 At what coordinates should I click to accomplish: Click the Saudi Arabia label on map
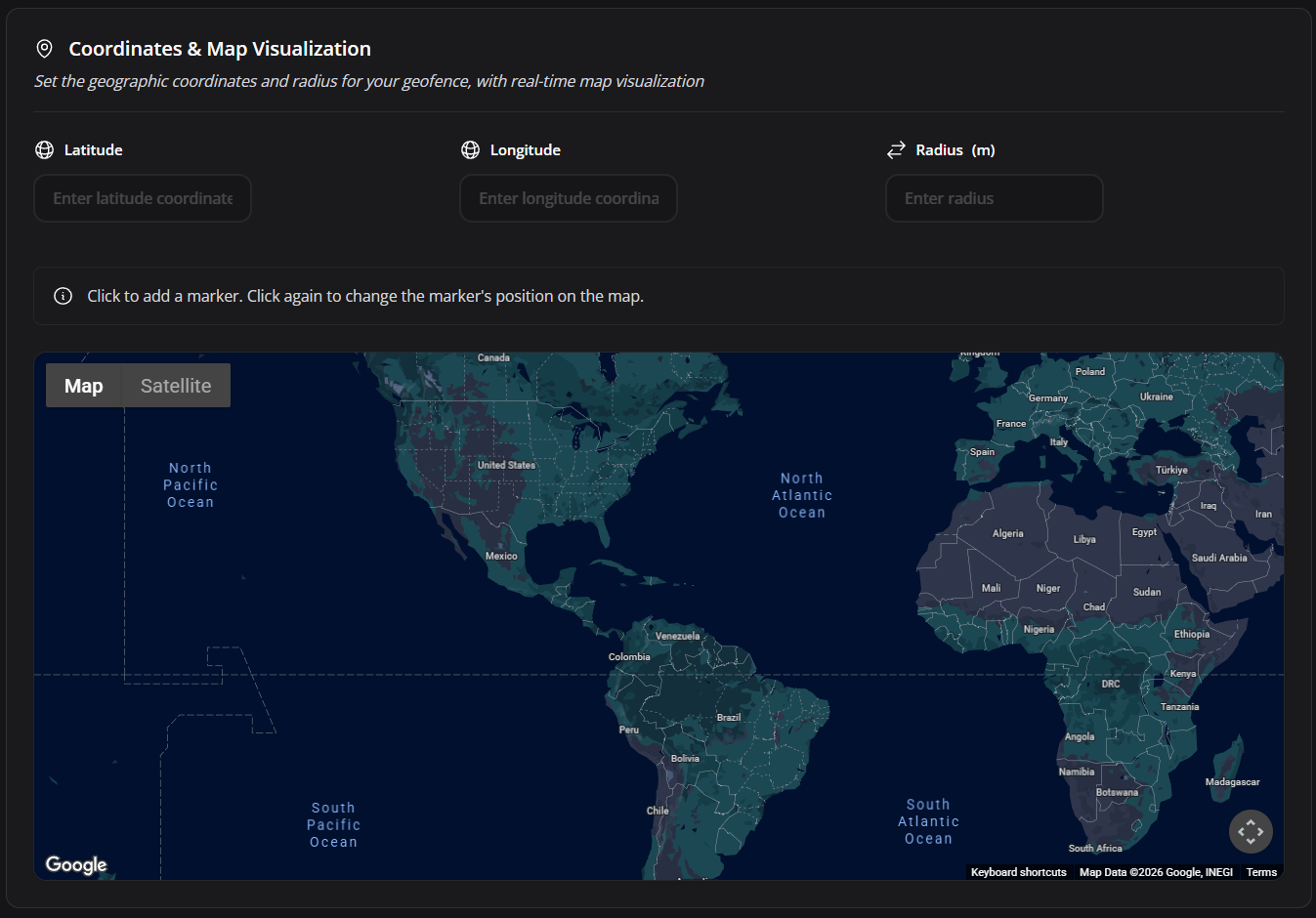click(x=1219, y=558)
